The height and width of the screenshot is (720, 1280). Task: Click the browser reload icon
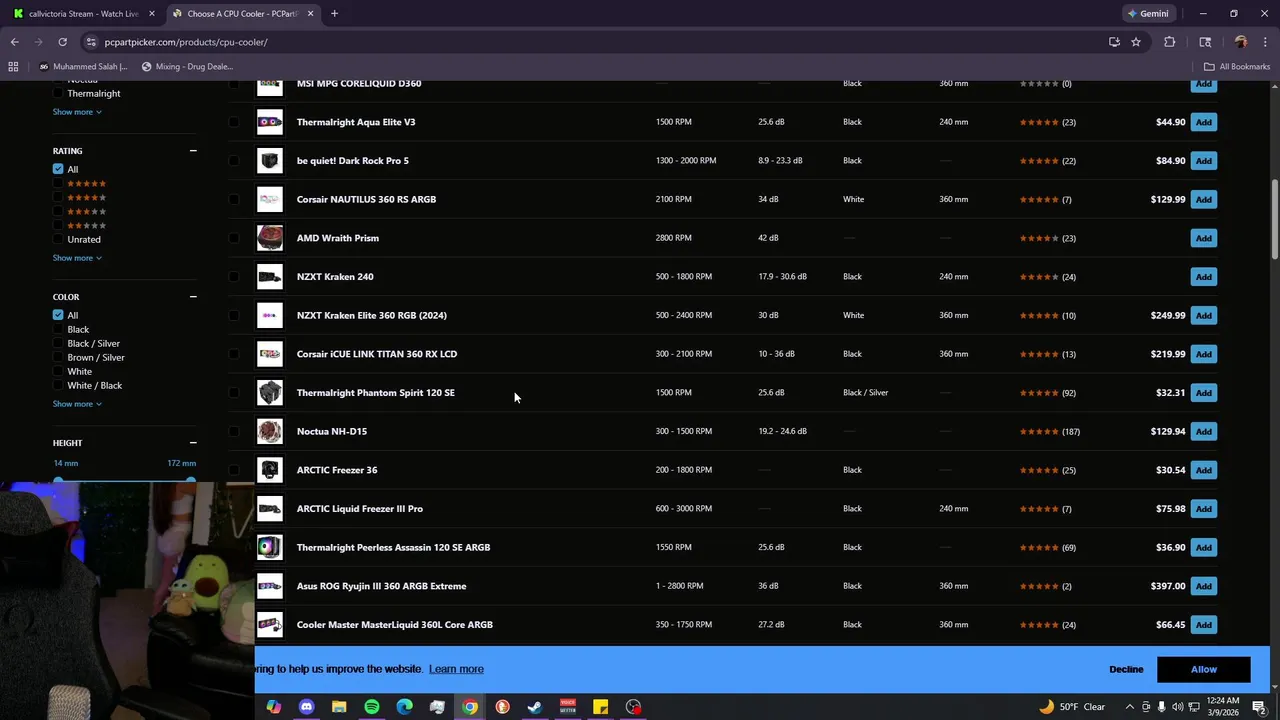(x=62, y=42)
